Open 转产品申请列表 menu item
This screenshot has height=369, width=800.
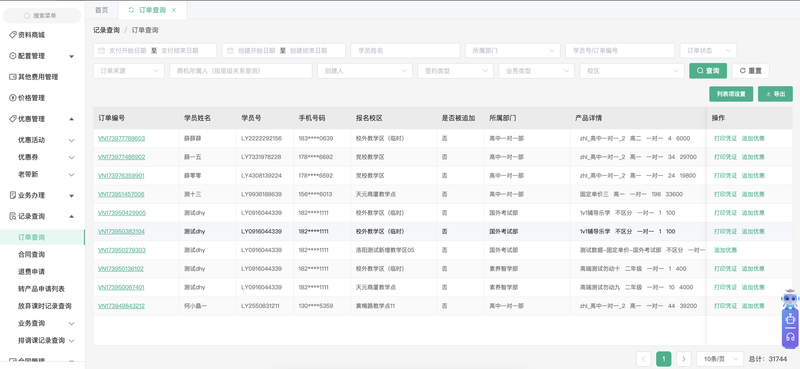pyautogui.click(x=42, y=289)
